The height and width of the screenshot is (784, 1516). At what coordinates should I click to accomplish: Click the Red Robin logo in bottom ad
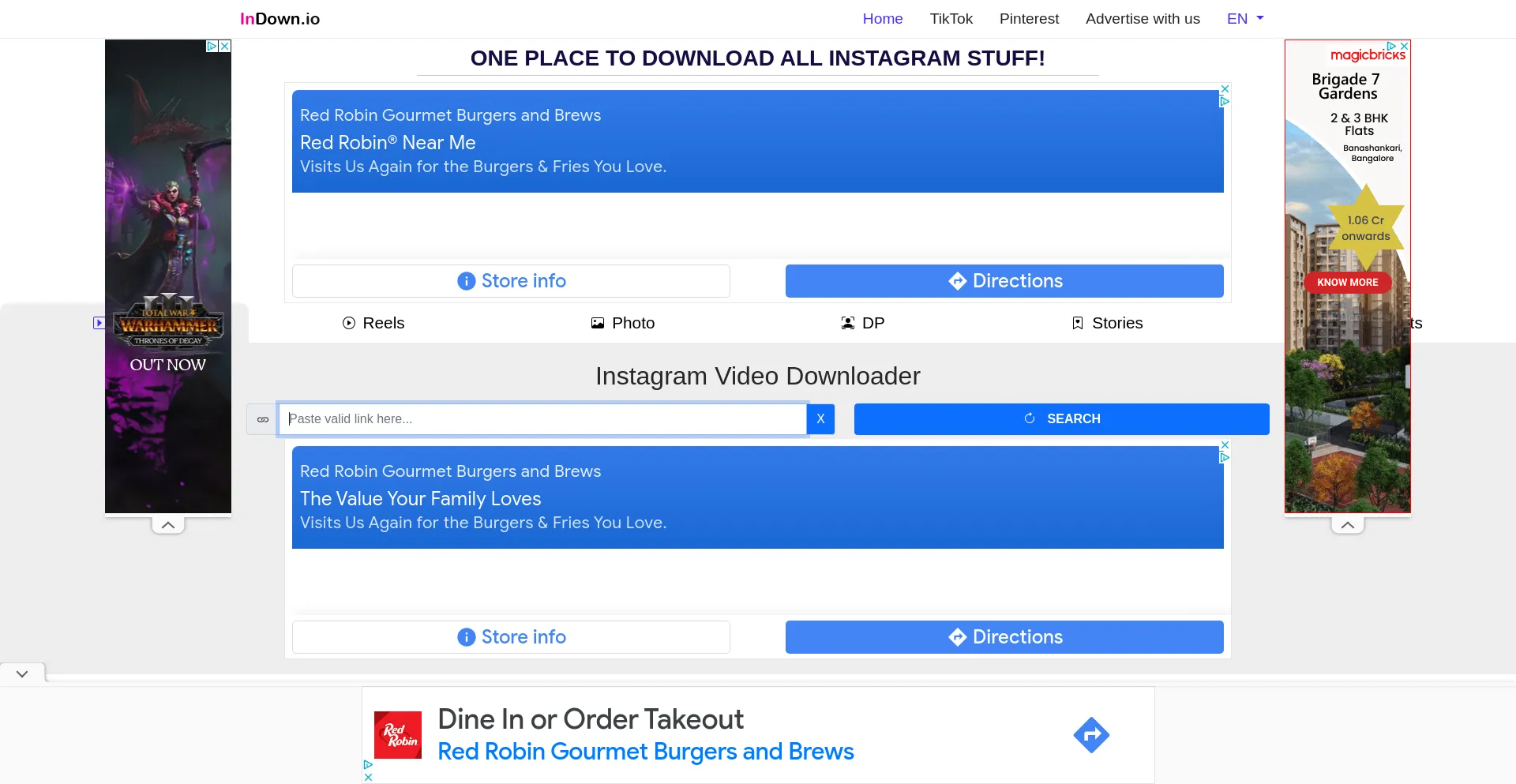point(398,735)
